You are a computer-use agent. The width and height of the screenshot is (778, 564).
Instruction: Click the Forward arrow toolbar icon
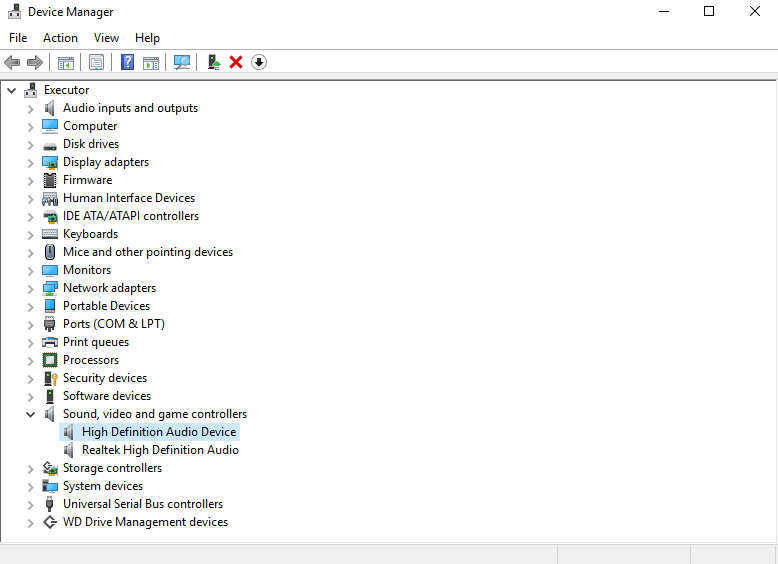[35, 63]
